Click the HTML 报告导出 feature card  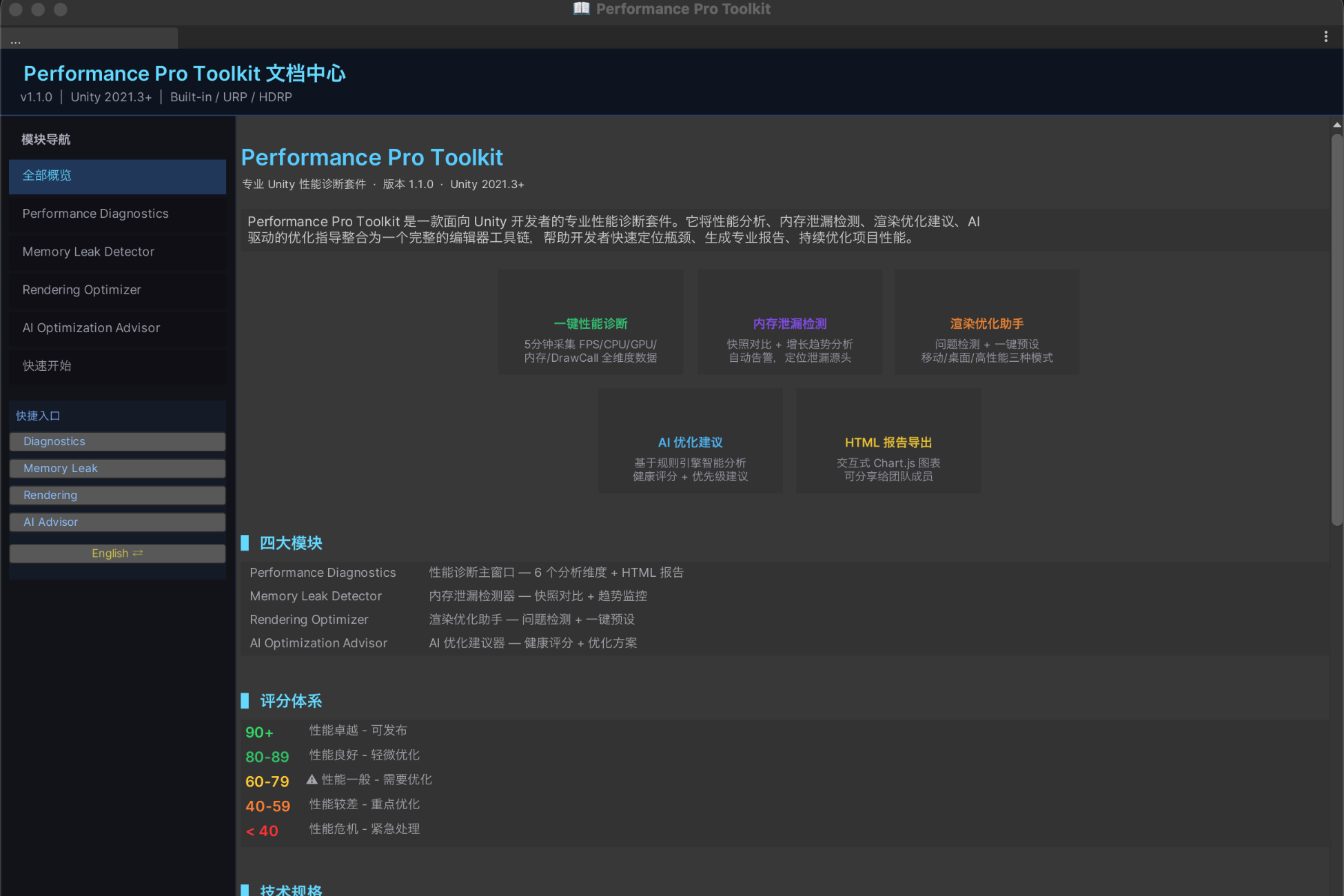pyautogui.click(x=888, y=440)
